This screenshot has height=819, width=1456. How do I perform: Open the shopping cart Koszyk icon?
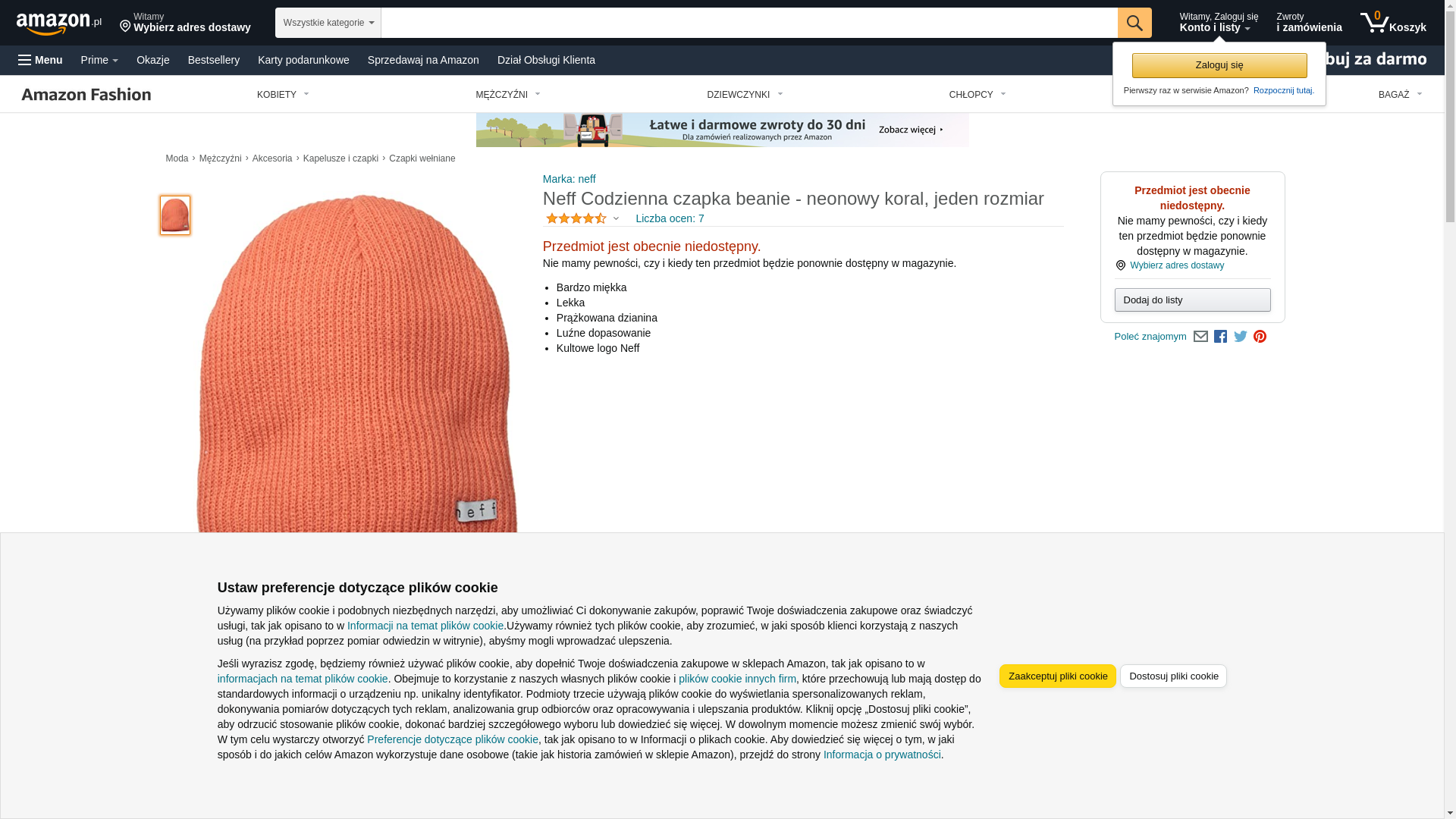pyautogui.click(x=1393, y=23)
